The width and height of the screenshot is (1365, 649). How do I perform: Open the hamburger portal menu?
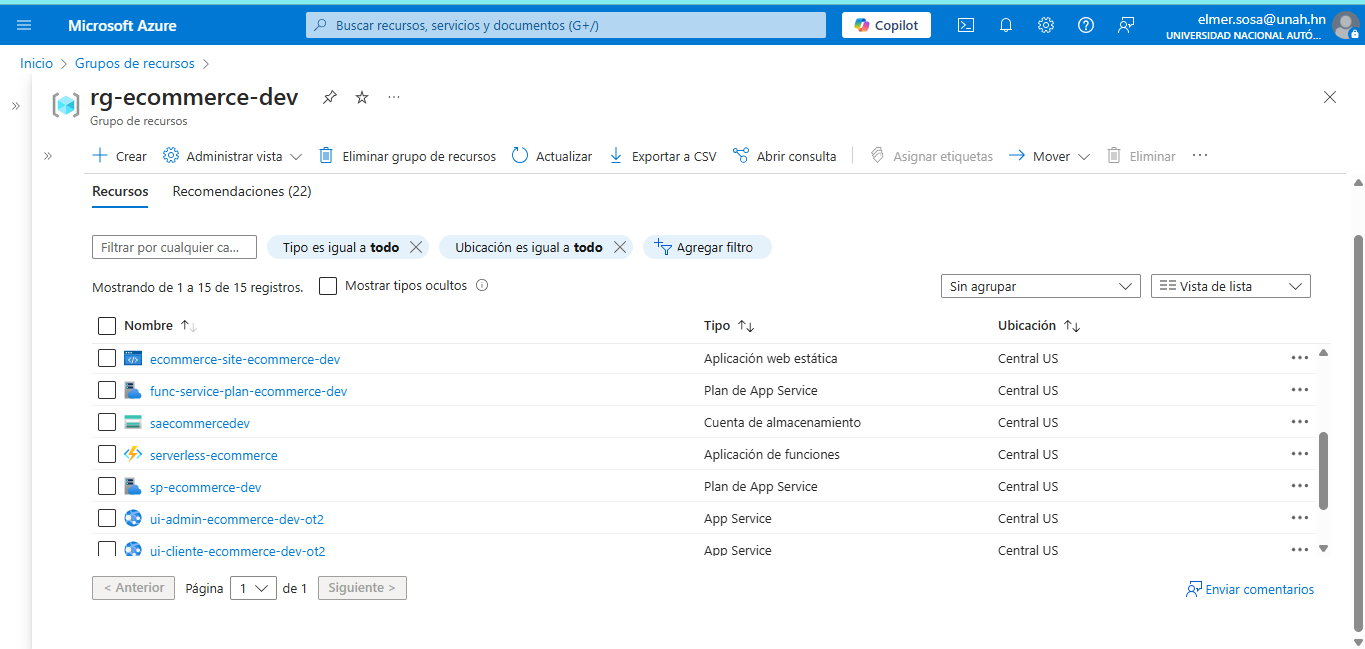pos(24,24)
